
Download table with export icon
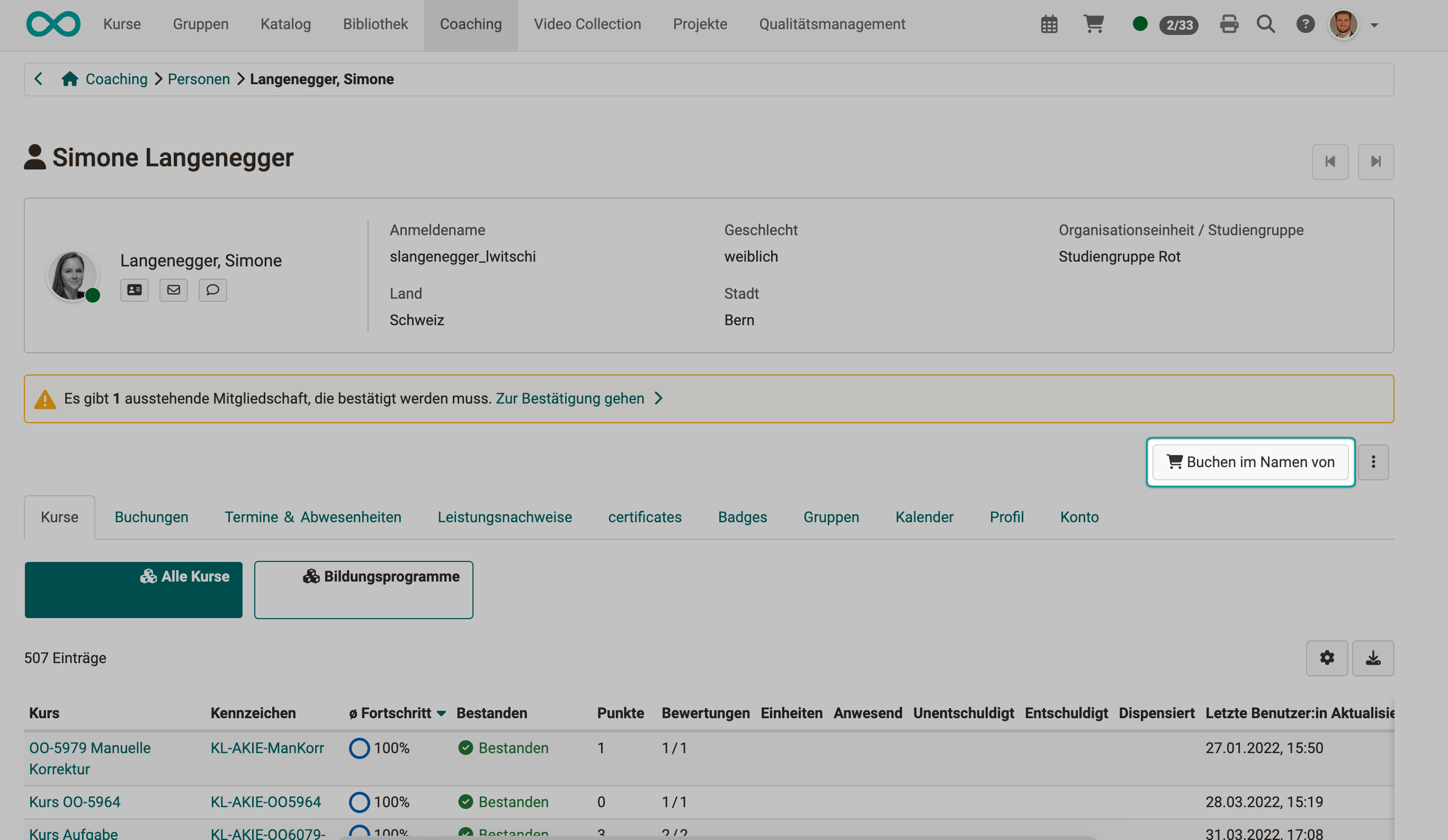(1373, 658)
